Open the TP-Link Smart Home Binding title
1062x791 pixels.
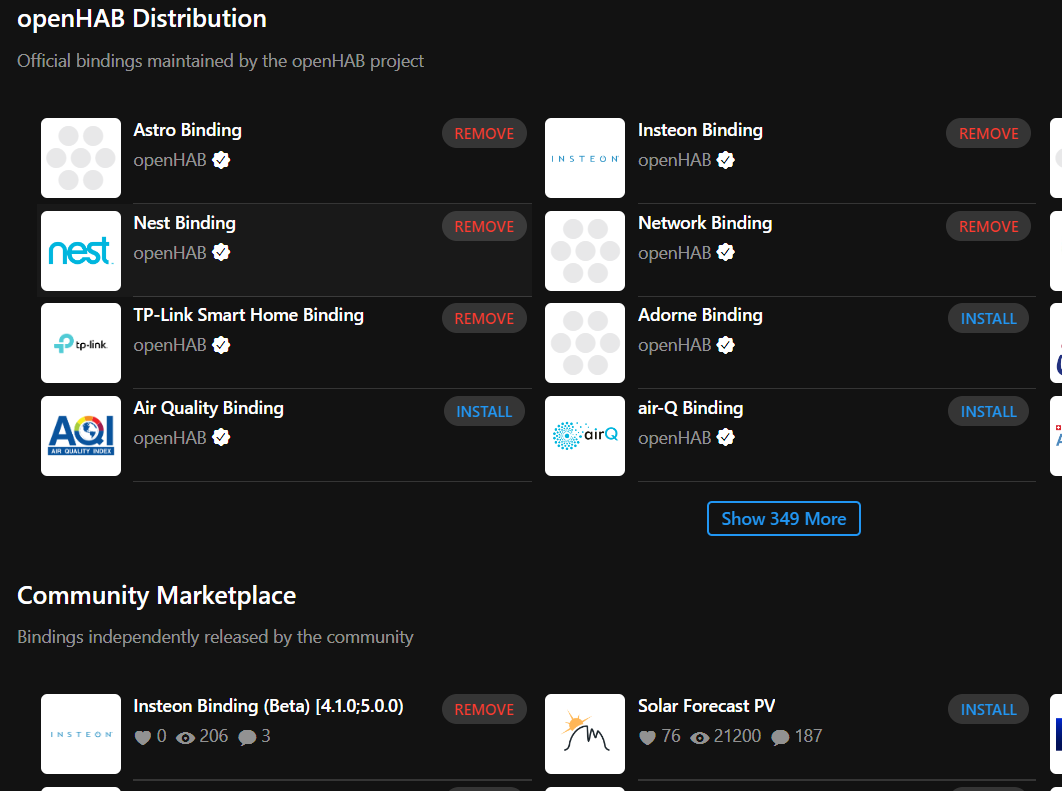248,315
